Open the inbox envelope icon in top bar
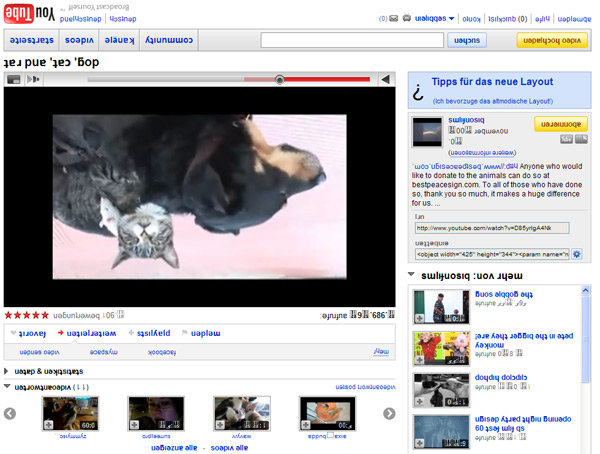 coord(393,18)
